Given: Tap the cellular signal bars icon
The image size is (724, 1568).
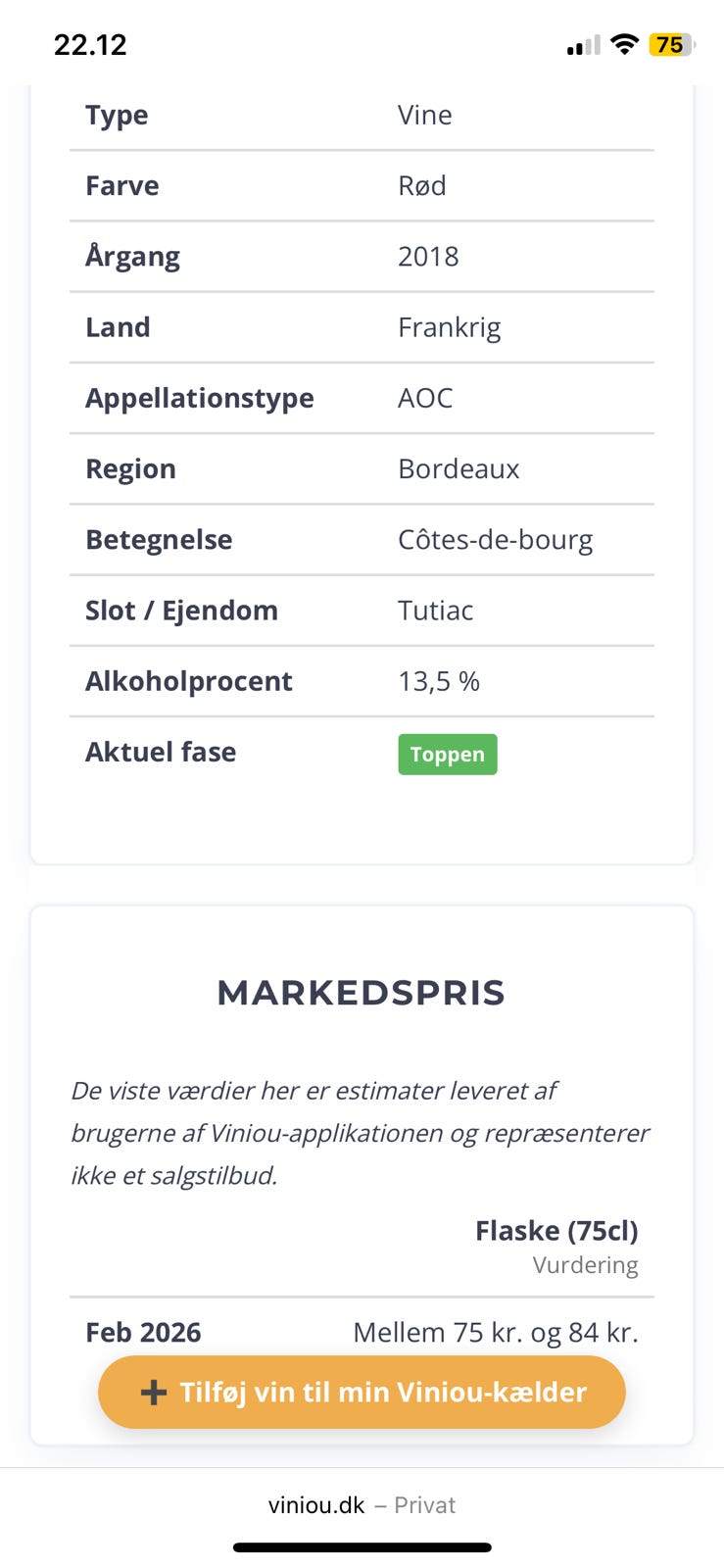Looking at the screenshot, I should [x=584, y=46].
